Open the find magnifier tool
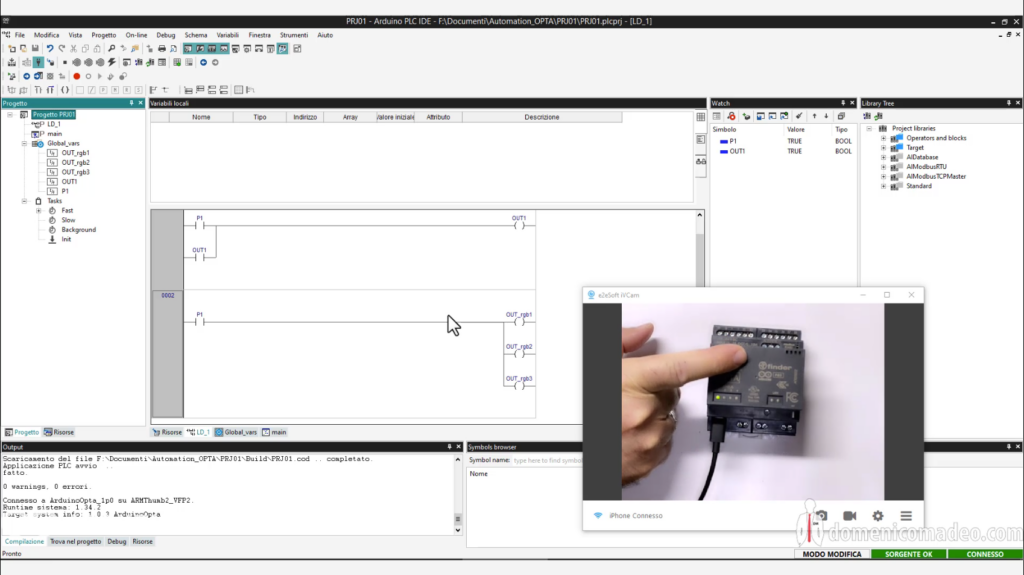 click(112, 48)
